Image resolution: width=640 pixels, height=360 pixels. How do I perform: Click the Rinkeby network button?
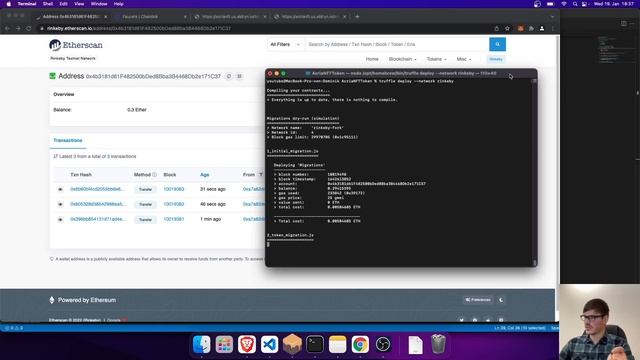coord(496,59)
